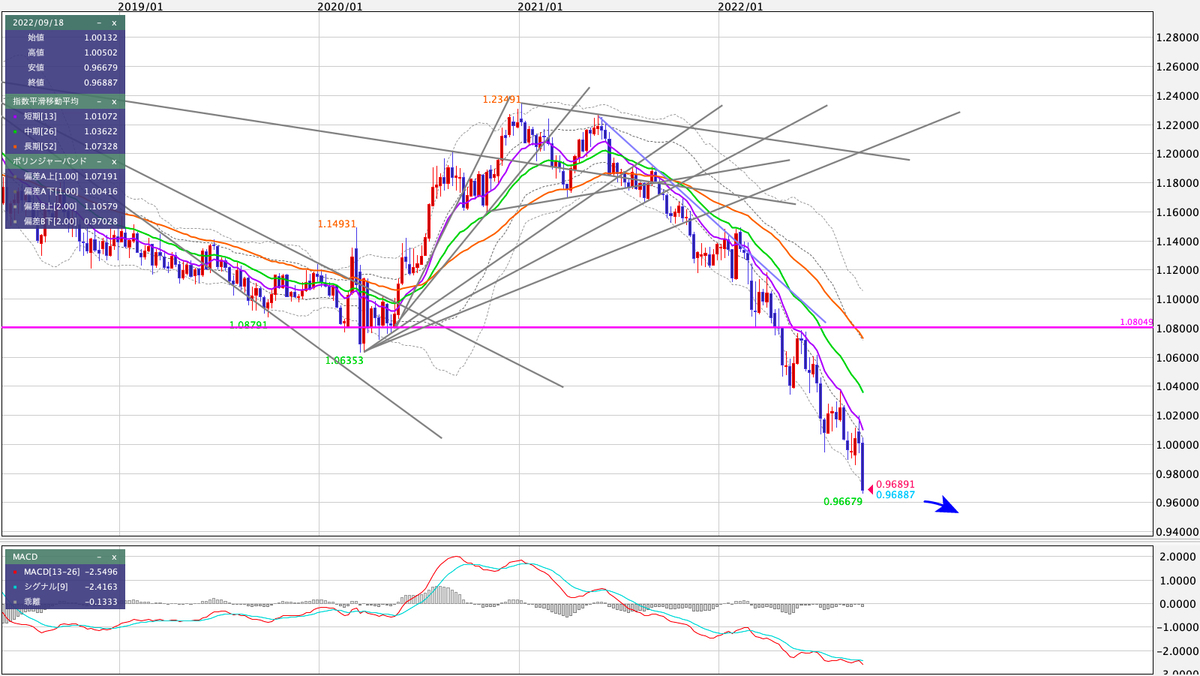Click the magenta 1.08049 line label
The height and width of the screenshot is (676, 1200).
coord(1138,323)
